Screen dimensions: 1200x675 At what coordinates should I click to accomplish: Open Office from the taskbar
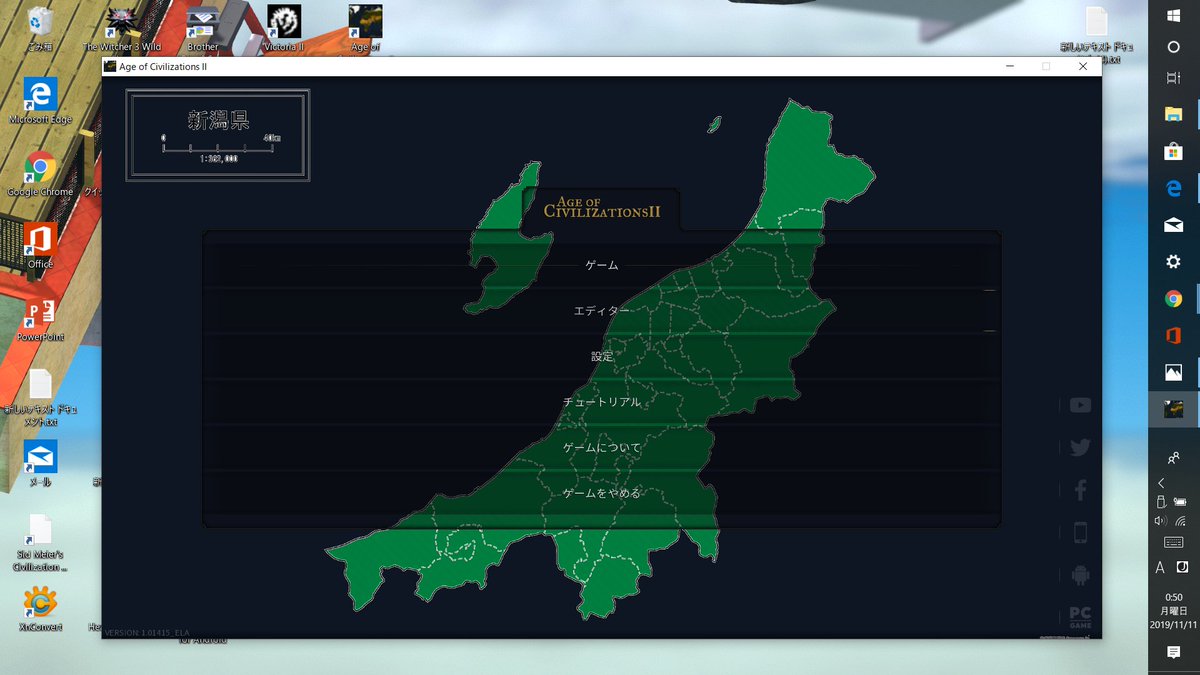1174,335
